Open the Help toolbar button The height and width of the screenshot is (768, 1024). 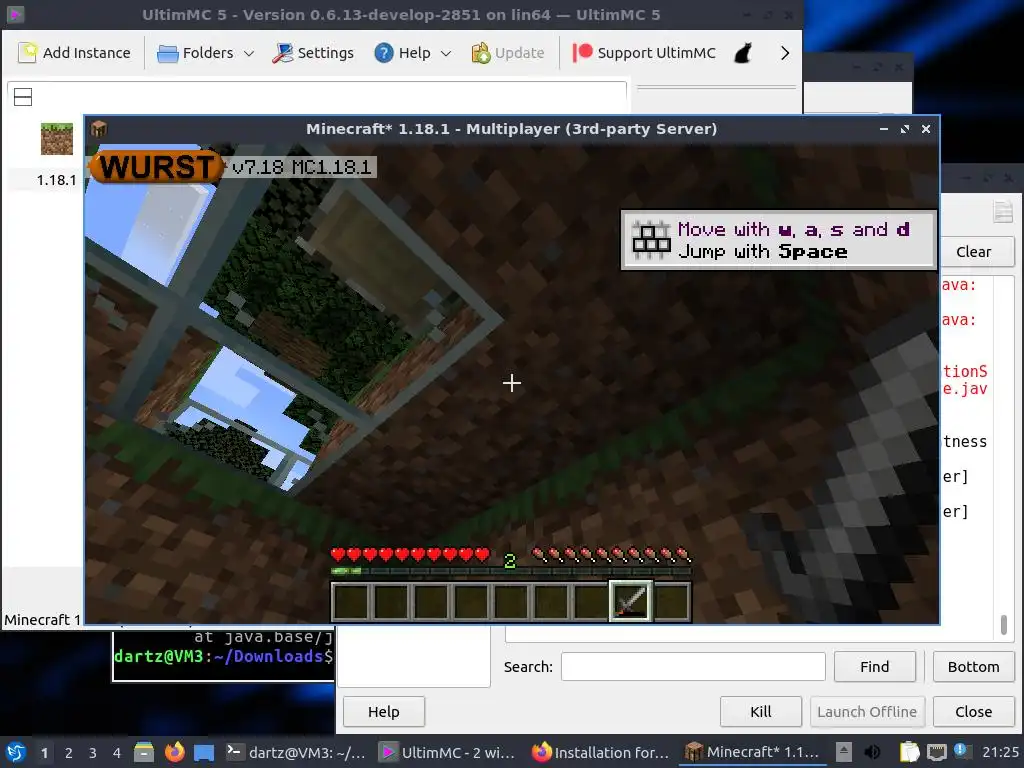click(x=403, y=53)
